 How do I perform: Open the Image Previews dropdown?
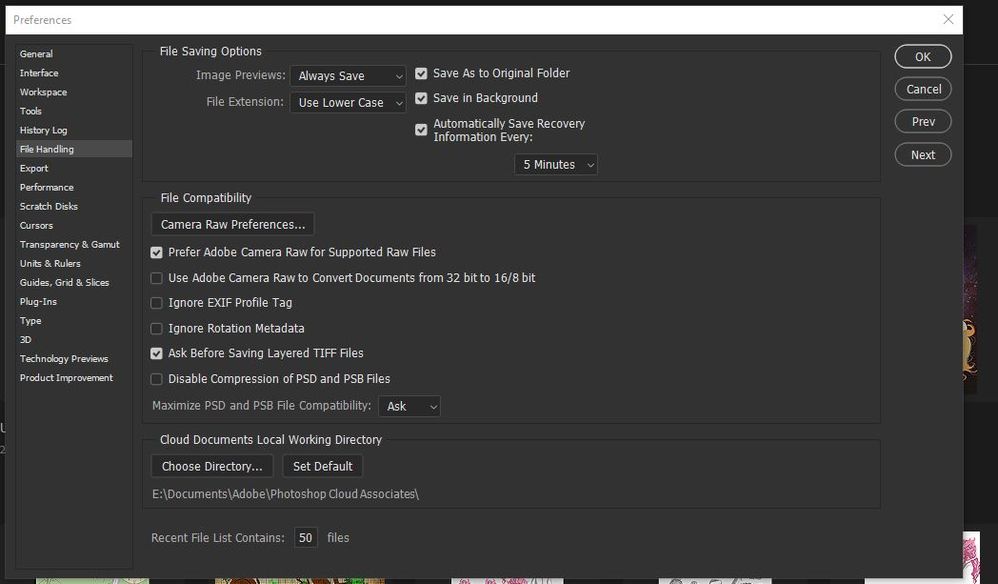(348, 76)
